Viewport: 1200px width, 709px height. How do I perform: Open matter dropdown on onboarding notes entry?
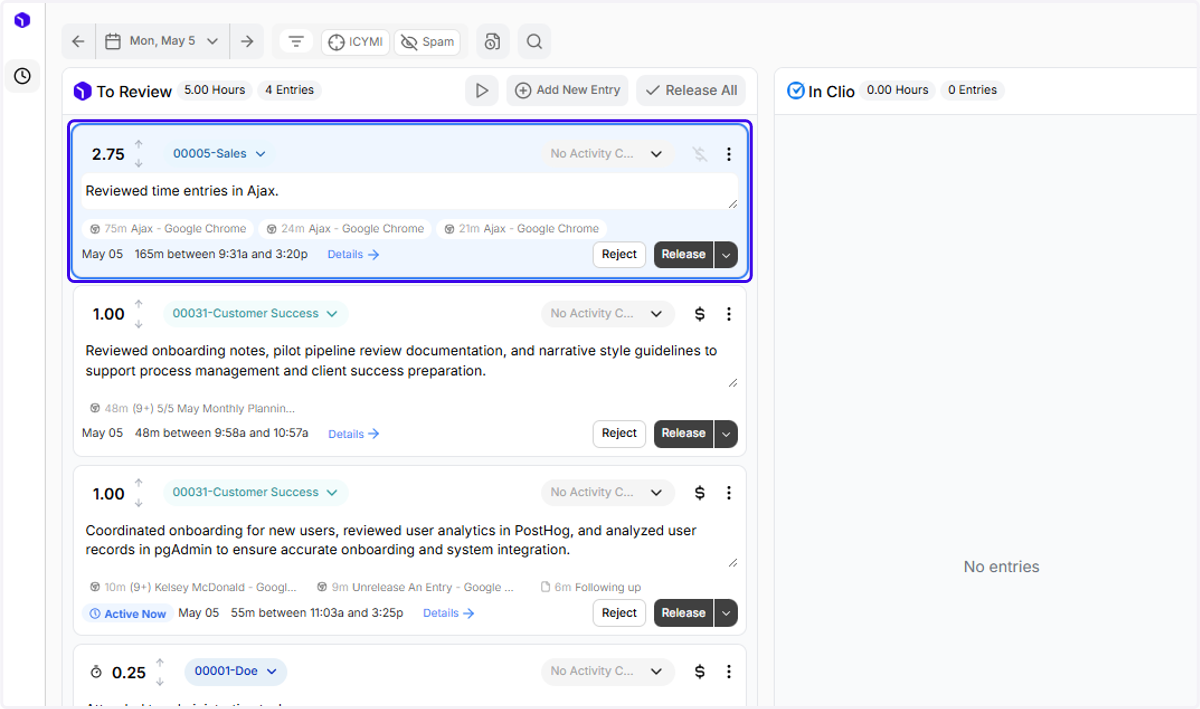click(x=255, y=313)
